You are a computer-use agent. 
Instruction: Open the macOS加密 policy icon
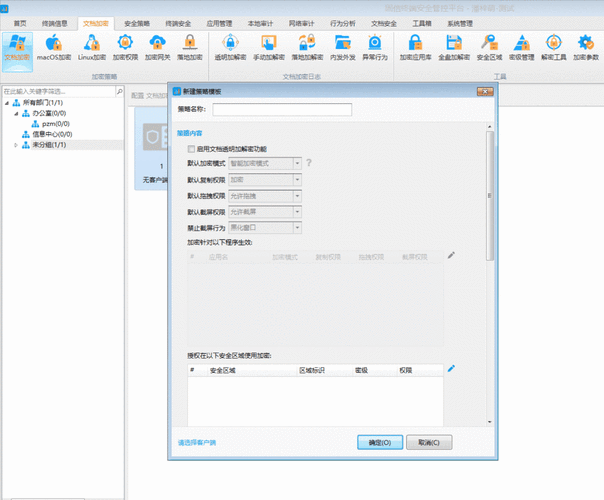(x=54, y=46)
